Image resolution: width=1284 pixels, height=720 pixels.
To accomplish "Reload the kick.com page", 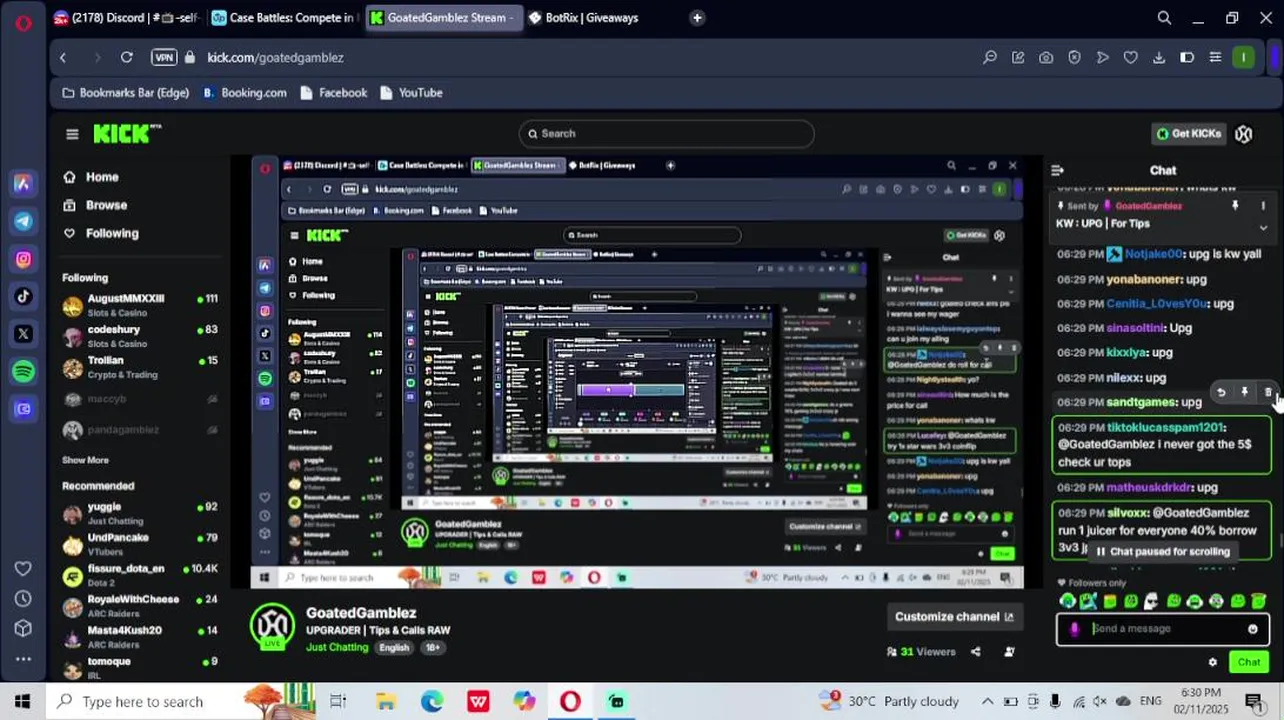I will pyautogui.click(x=126, y=57).
